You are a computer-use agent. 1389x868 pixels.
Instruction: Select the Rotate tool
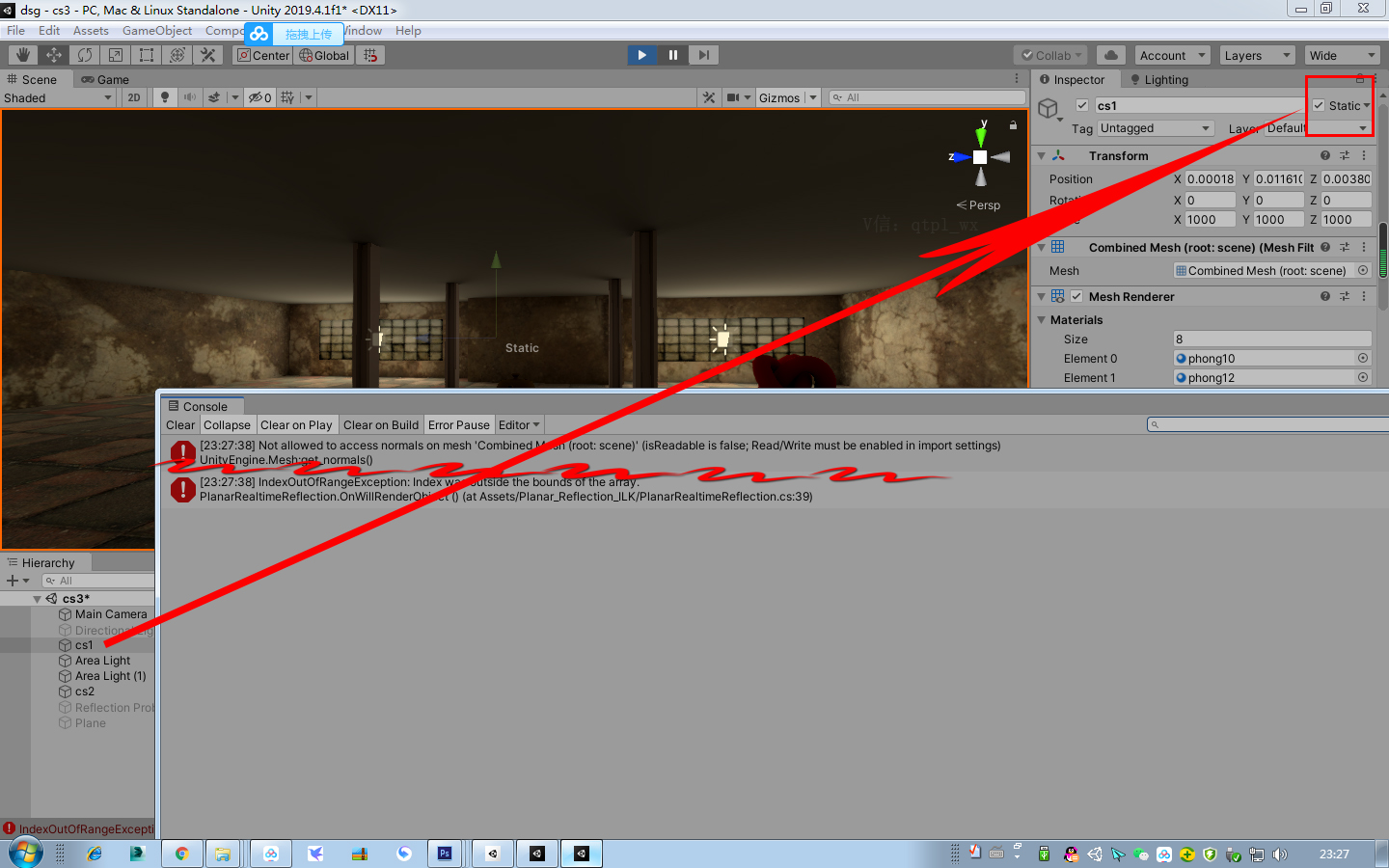85,55
